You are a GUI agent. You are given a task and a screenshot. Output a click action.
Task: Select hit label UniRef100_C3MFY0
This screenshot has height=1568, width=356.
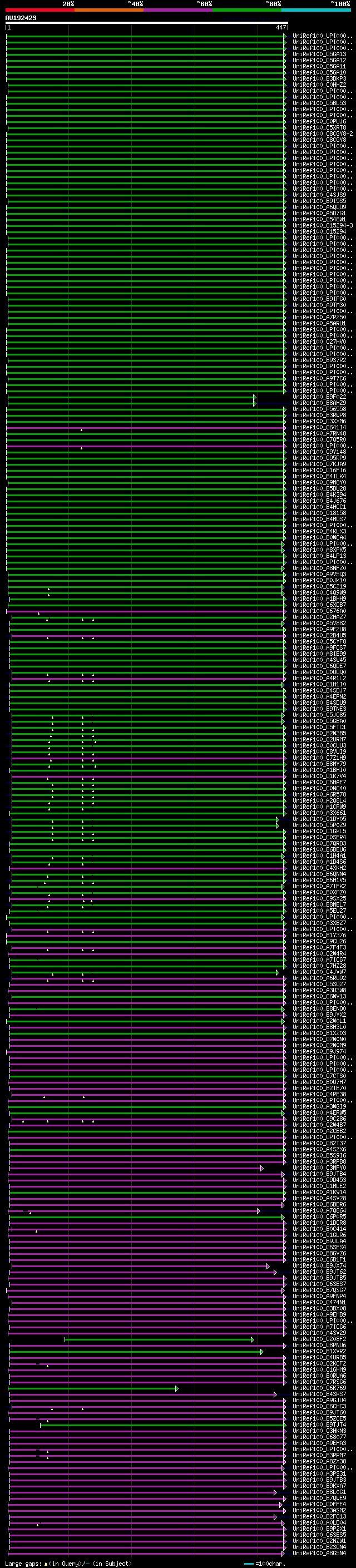pos(319,1168)
